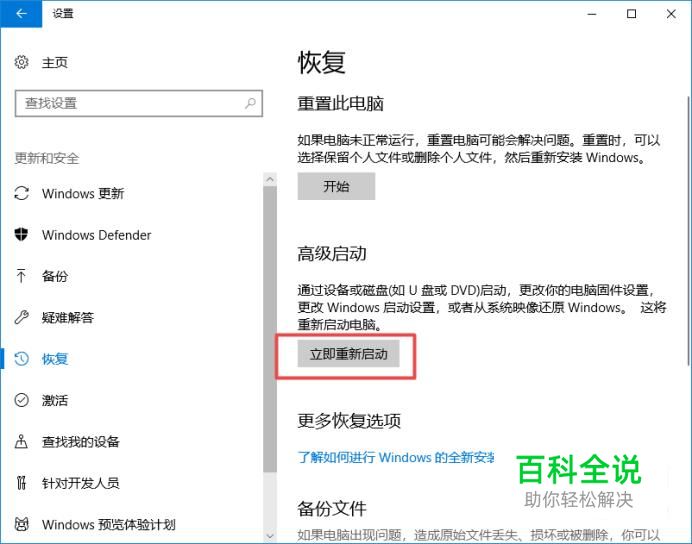The width and height of the screenshot is (692, 544).
Task: Select 恢复 in the sidebar
Action: 54,359
